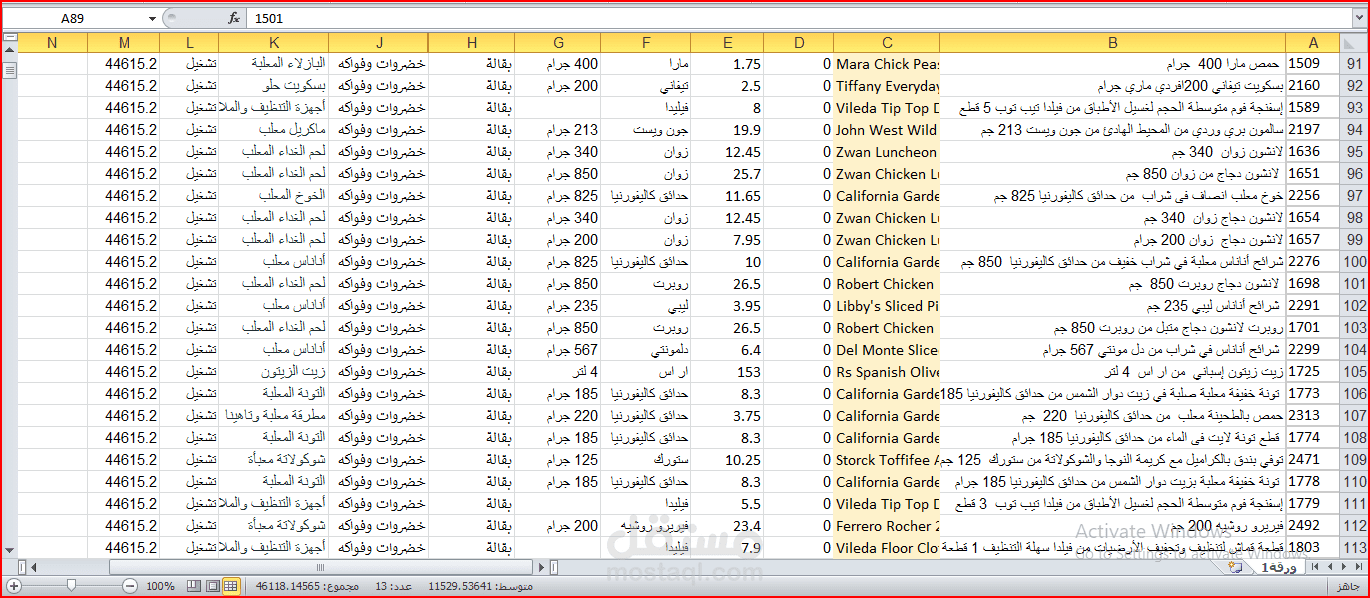Click product ID cell 2471
Viewport: 1370px width, 598px height.
point(1313,460)
